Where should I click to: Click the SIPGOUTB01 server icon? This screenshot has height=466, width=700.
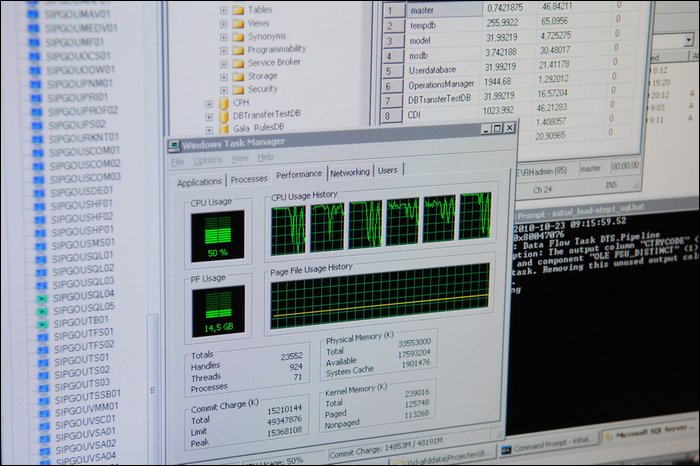[x=41, y=322]
